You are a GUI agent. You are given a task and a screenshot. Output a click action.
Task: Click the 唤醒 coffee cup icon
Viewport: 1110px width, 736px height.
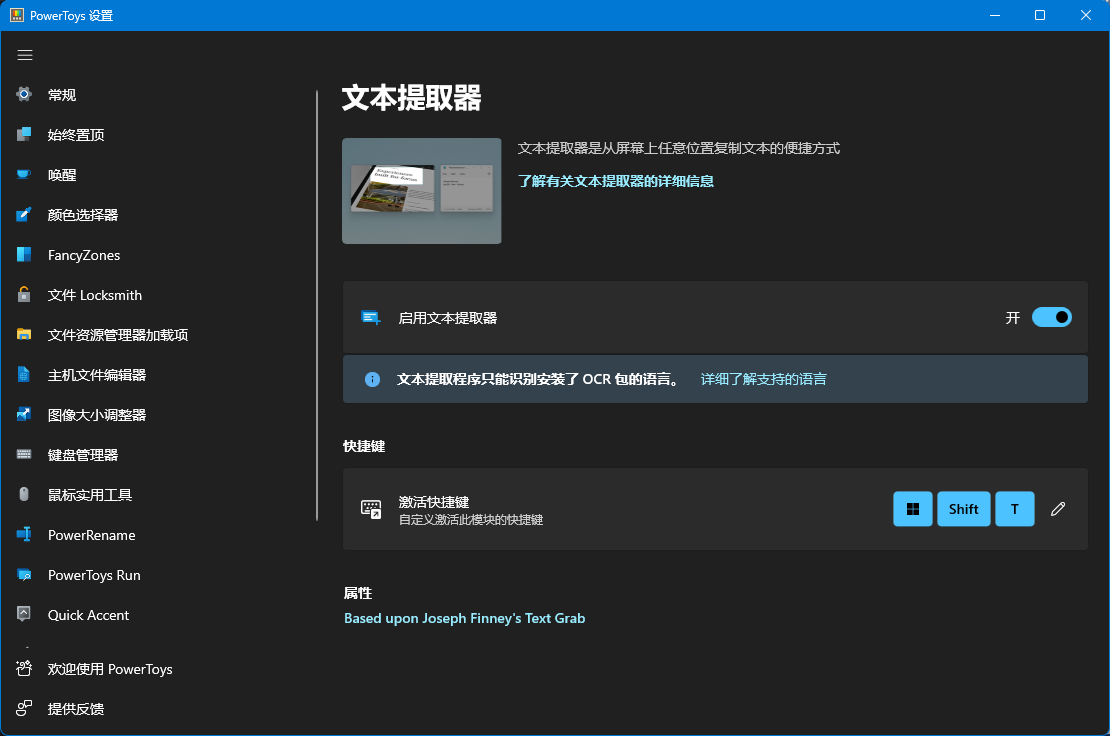click(x=24, y=174)
